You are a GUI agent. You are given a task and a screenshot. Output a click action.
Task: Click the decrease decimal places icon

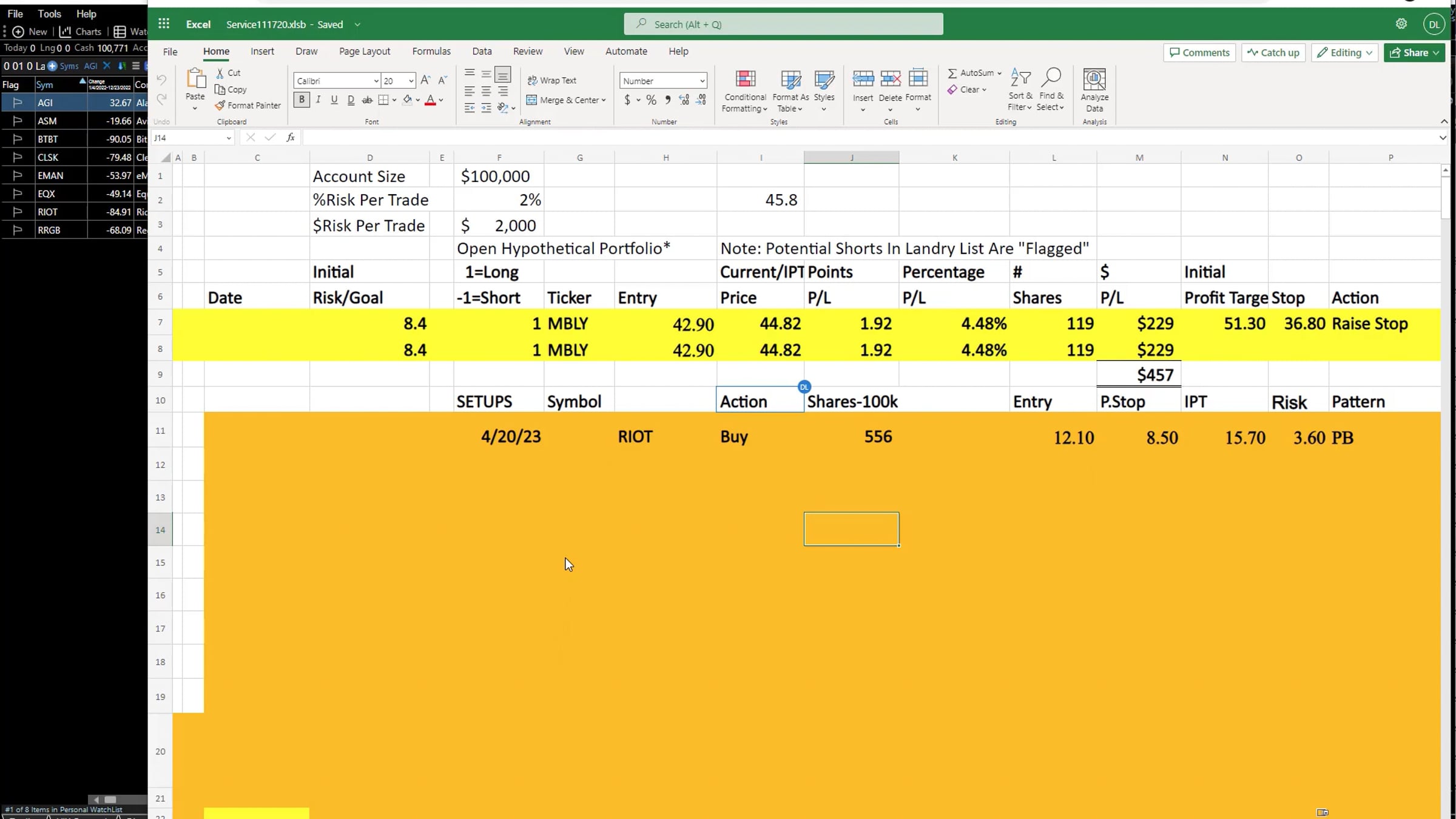tap(701, 100)
